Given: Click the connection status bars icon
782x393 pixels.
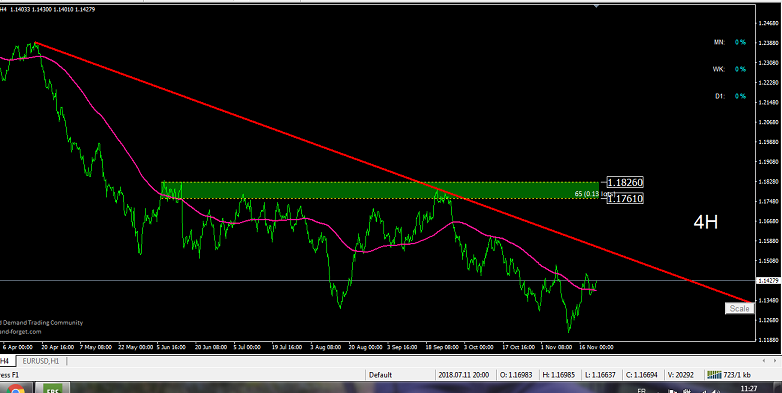Looking at the screenshot, I should click(x=714, y=375).
